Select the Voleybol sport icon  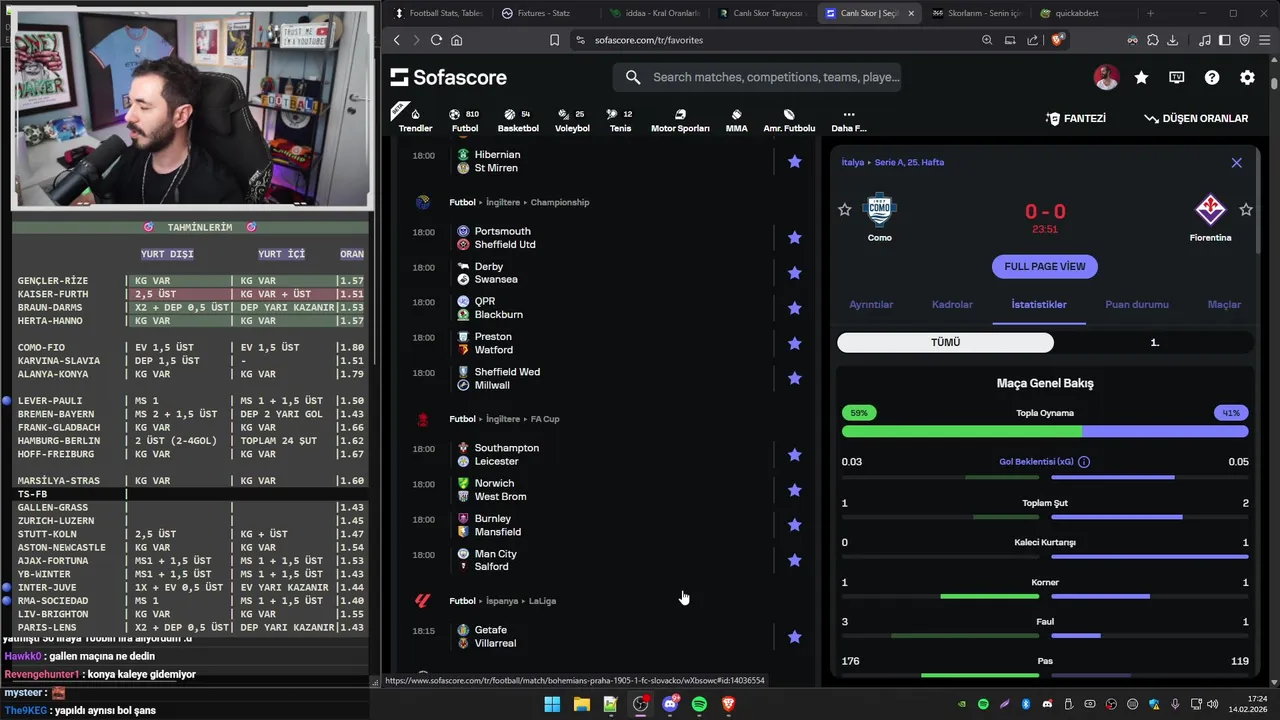pyautogui.click(x=572, y=120)
